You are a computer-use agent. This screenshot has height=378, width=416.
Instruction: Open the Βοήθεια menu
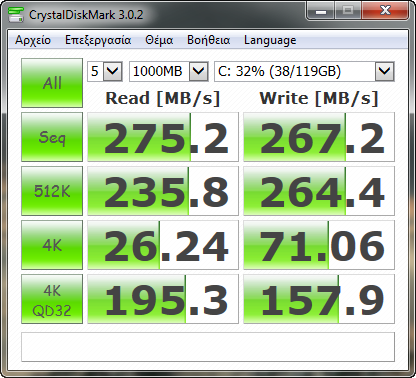[209, 40]
